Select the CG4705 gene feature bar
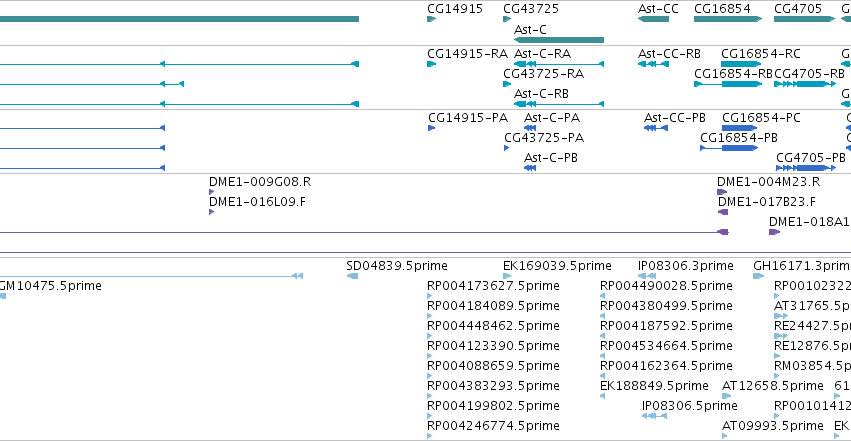This screenshot has width=851, height=441. (804, 19)
